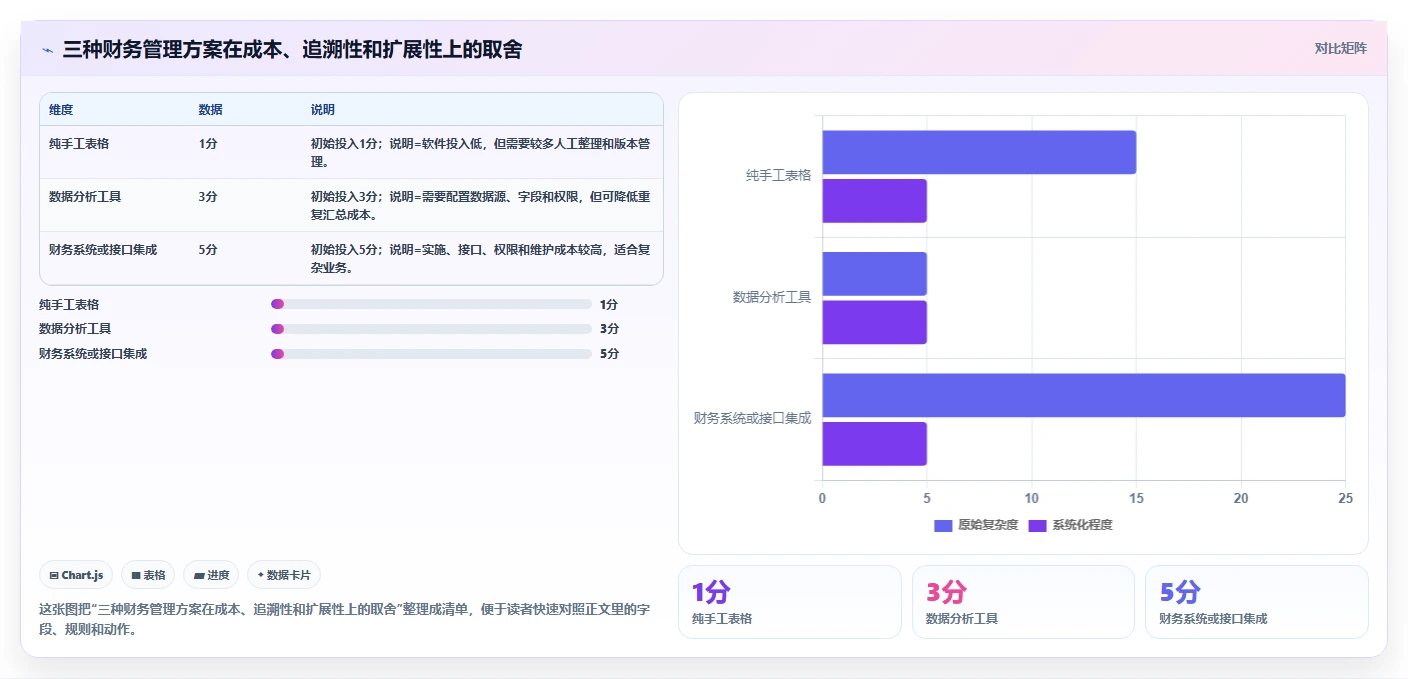
Task: Click the 对比矩阵 label in header
Action: [x=1340, y=48]
